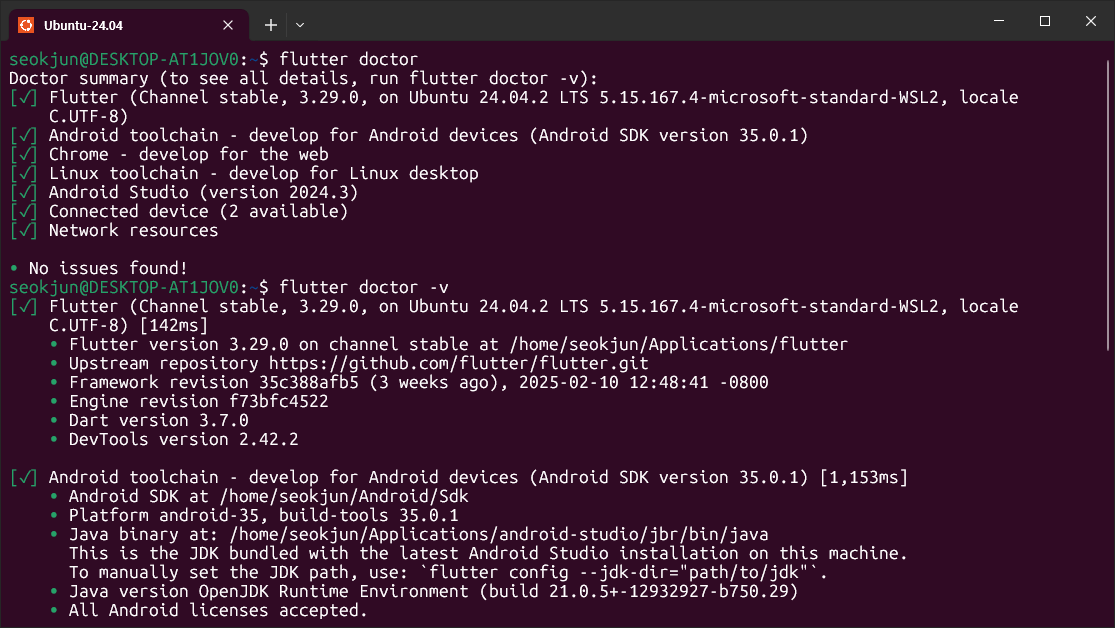This screenshot has height=628, width=1115.
Task: Click the green bullet before No issues found
Action: point(14,269)
